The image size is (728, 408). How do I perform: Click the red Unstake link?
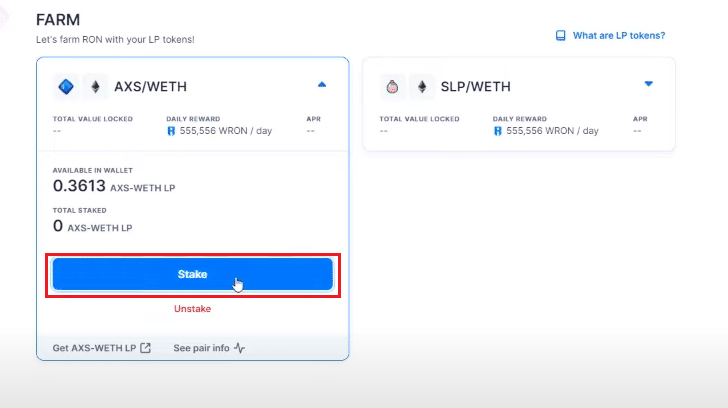[x=192, y=309]
